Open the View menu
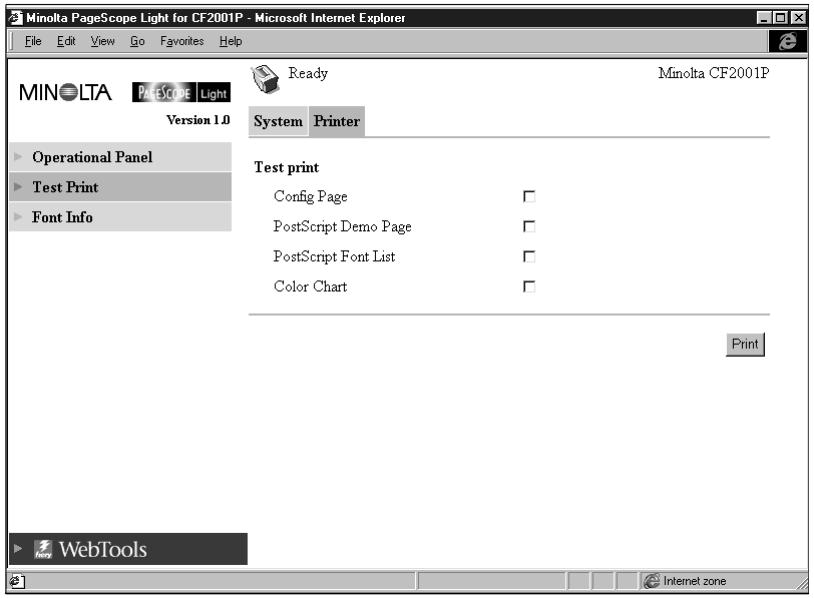 tap(102, 41)
